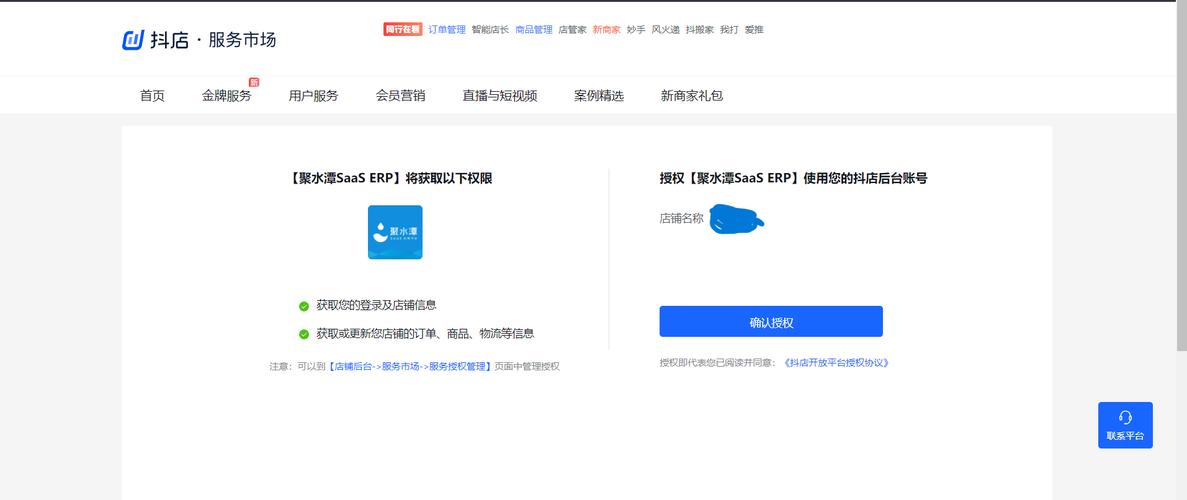Open the 金牌服务 tab
The image size is (1187, 500).
(226, 95)
